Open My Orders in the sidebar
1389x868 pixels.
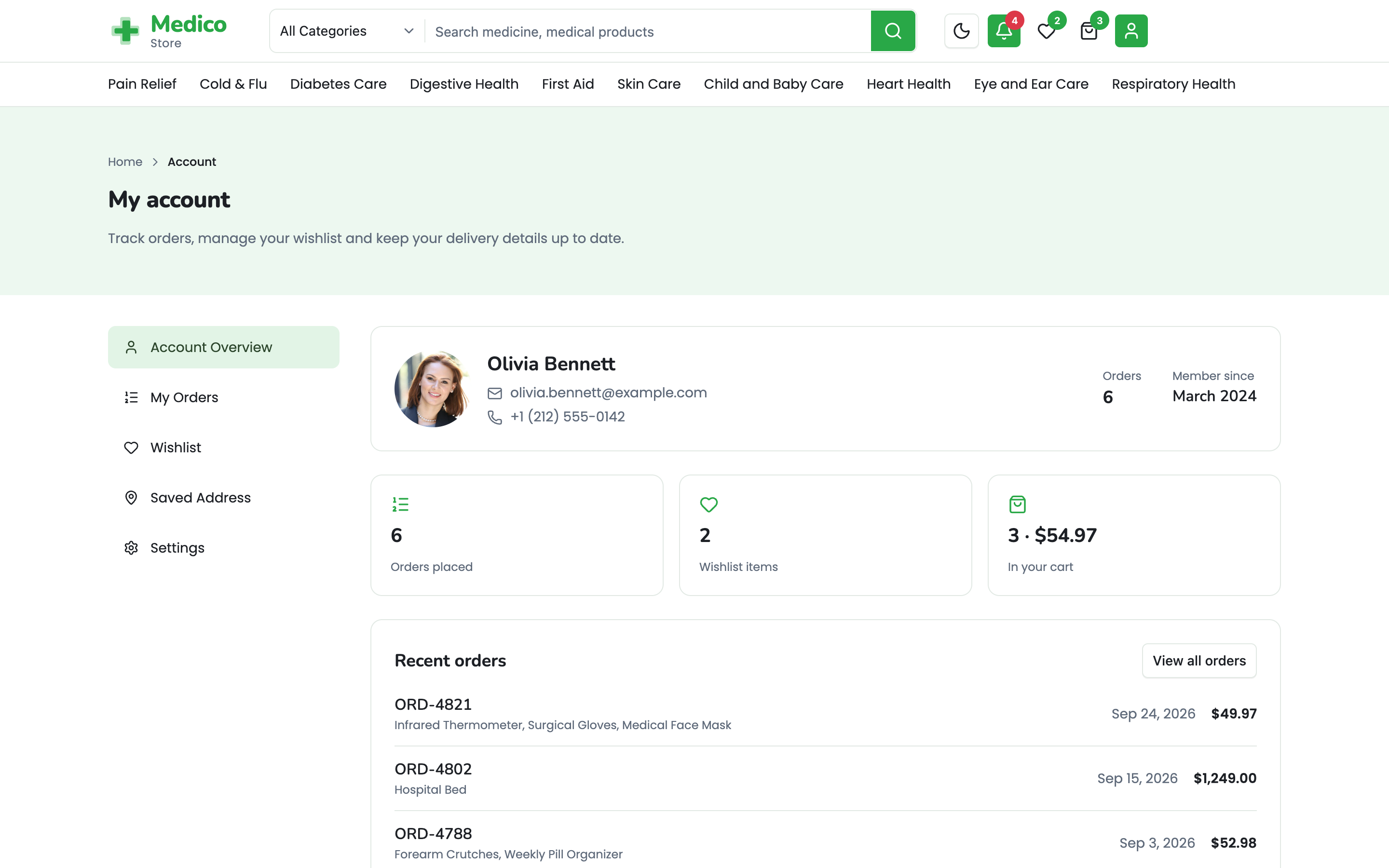click(223, 397)
